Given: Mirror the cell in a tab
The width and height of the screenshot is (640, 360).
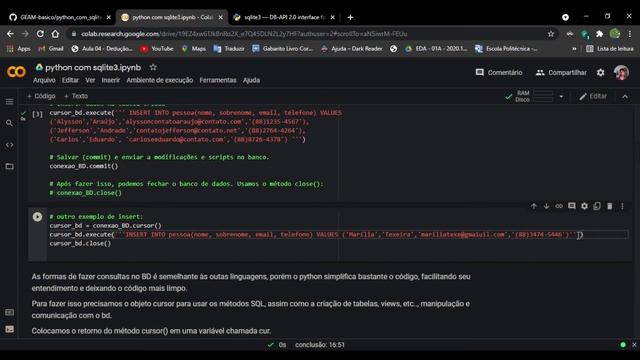Looking at the screenshot, I should coord(597,206).
